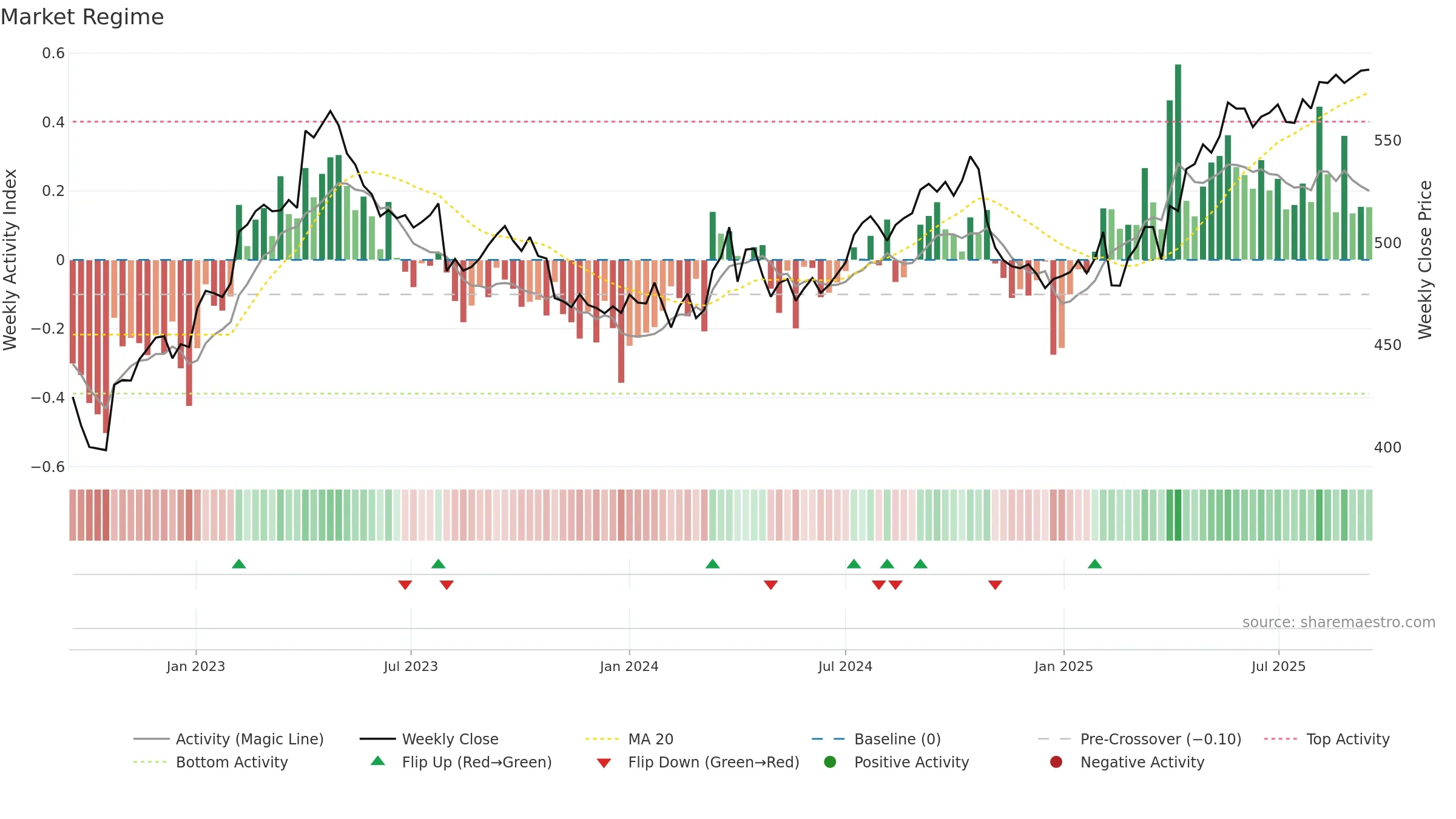
Task: Select the Flip Down marker just before Jul 2023
Action: click(405, 585)
